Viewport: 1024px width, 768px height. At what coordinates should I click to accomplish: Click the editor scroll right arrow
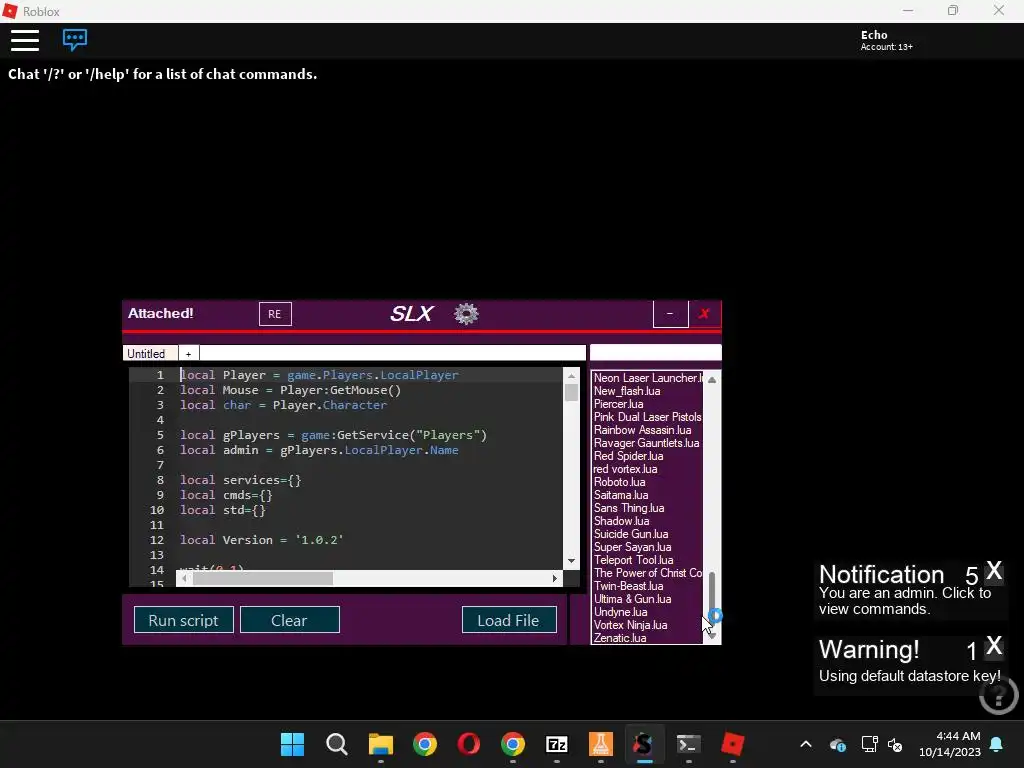pyautogui.click(x=554, y=579)
